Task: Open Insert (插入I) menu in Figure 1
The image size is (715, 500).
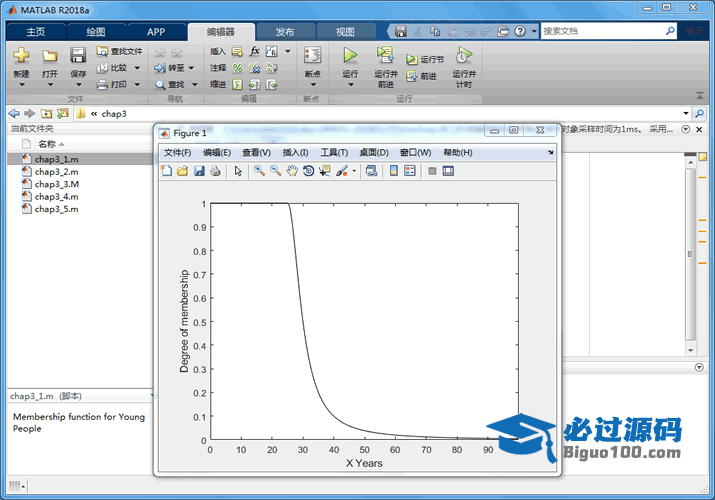Action: coord(295,152)
